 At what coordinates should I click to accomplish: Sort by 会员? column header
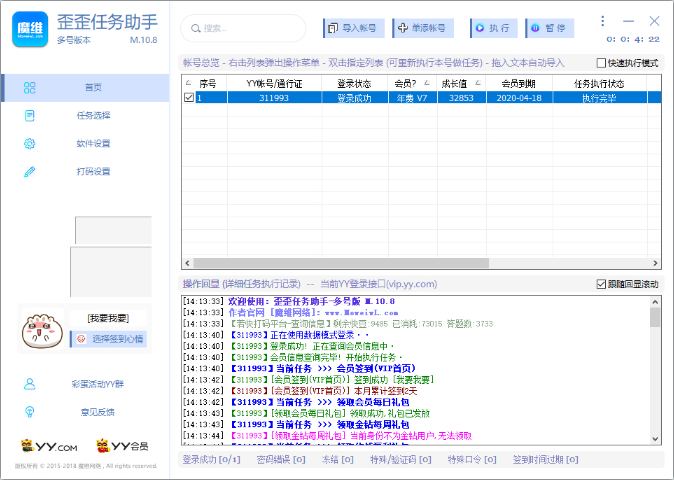click(x=413, y=83)
